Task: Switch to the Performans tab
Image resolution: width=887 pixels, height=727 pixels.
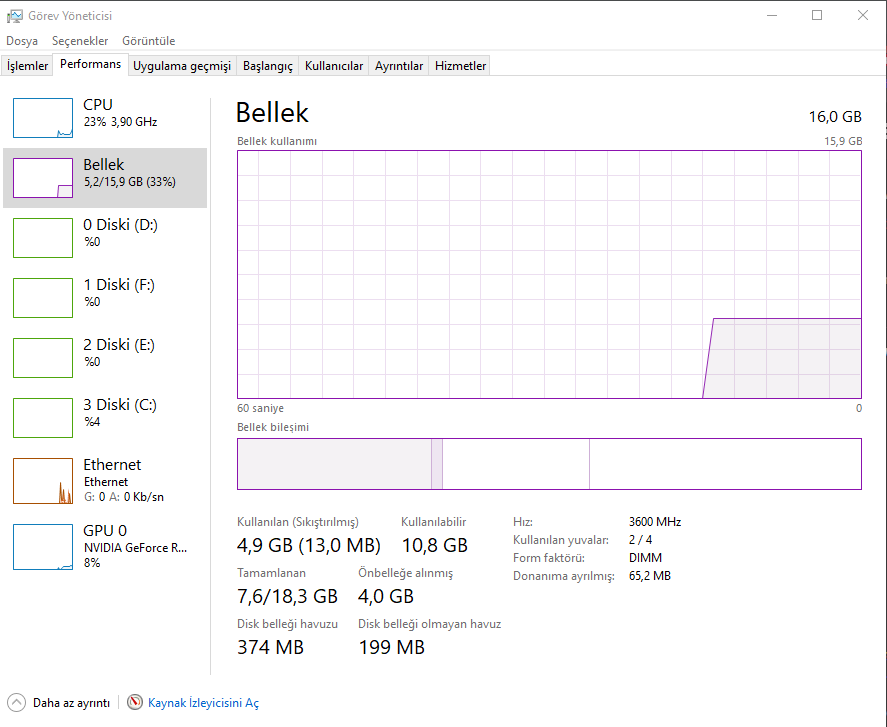Action: pyautogui.click(x=91, y=64)
